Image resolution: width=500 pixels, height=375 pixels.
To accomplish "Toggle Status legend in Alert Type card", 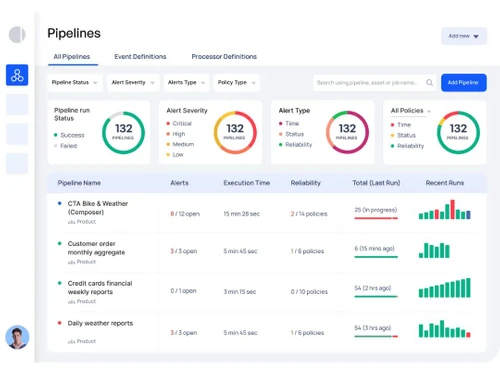I will tap(291, 134).
